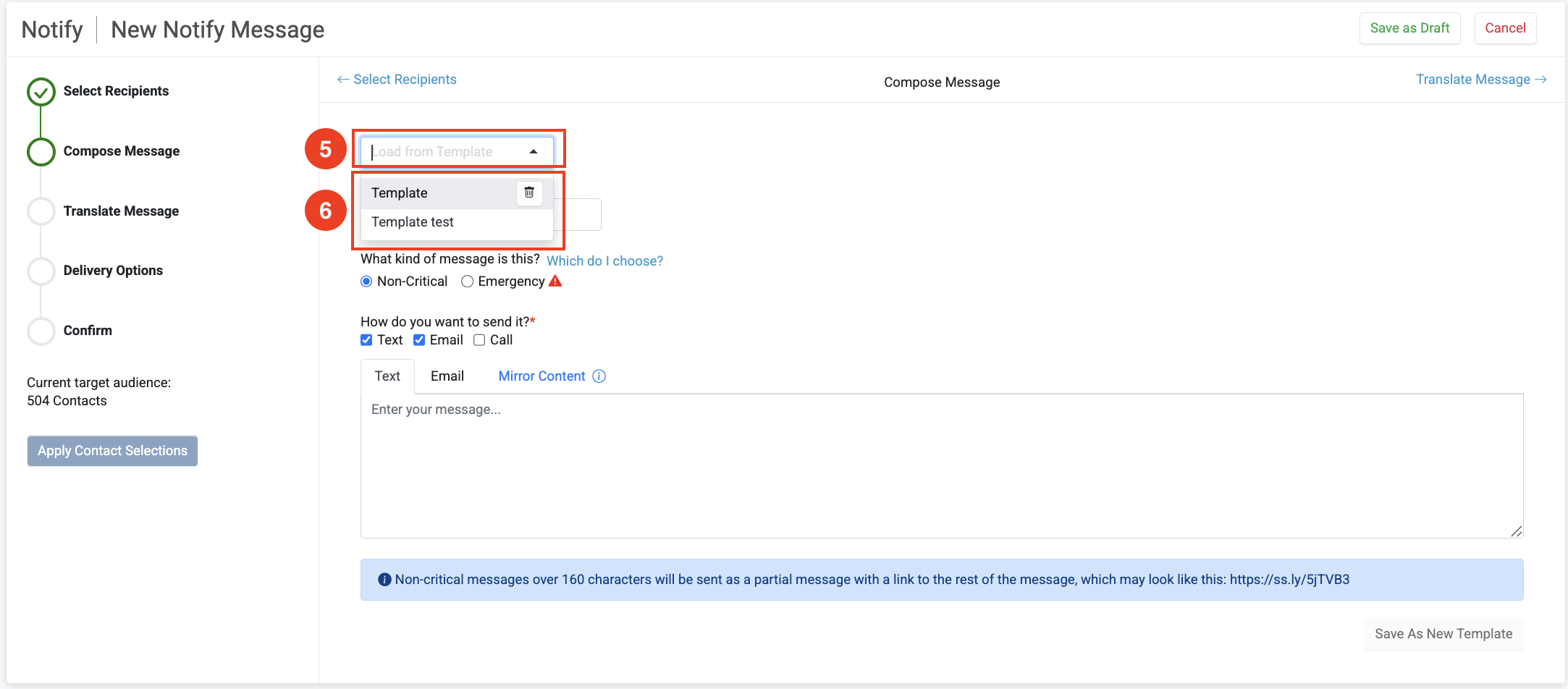This screenshot has width=1568, height=689.
Task: Click the Mirror Content info icon
Action: click(599, 376)
